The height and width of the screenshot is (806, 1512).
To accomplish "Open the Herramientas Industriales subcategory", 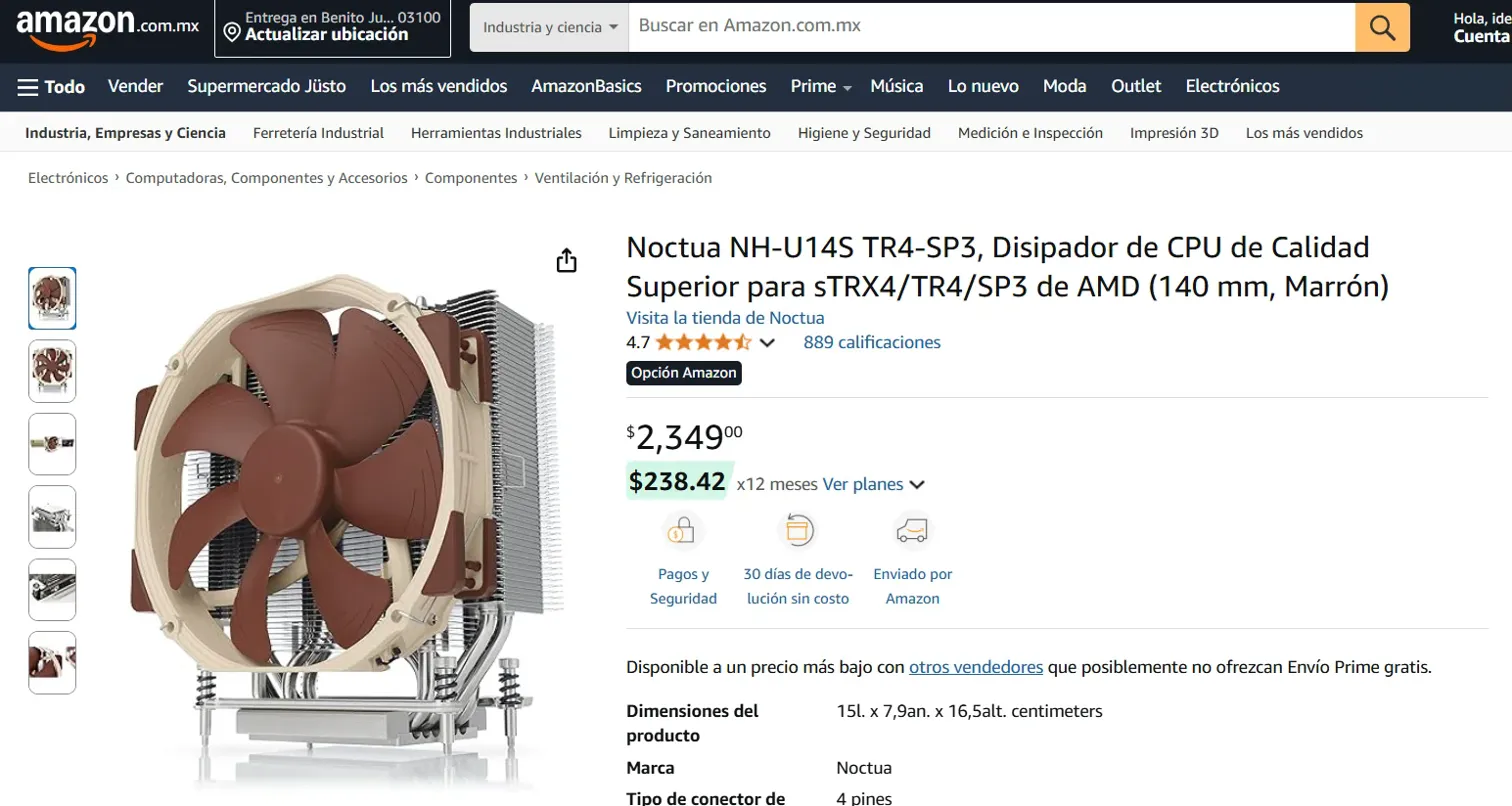I will pos(496,132).
